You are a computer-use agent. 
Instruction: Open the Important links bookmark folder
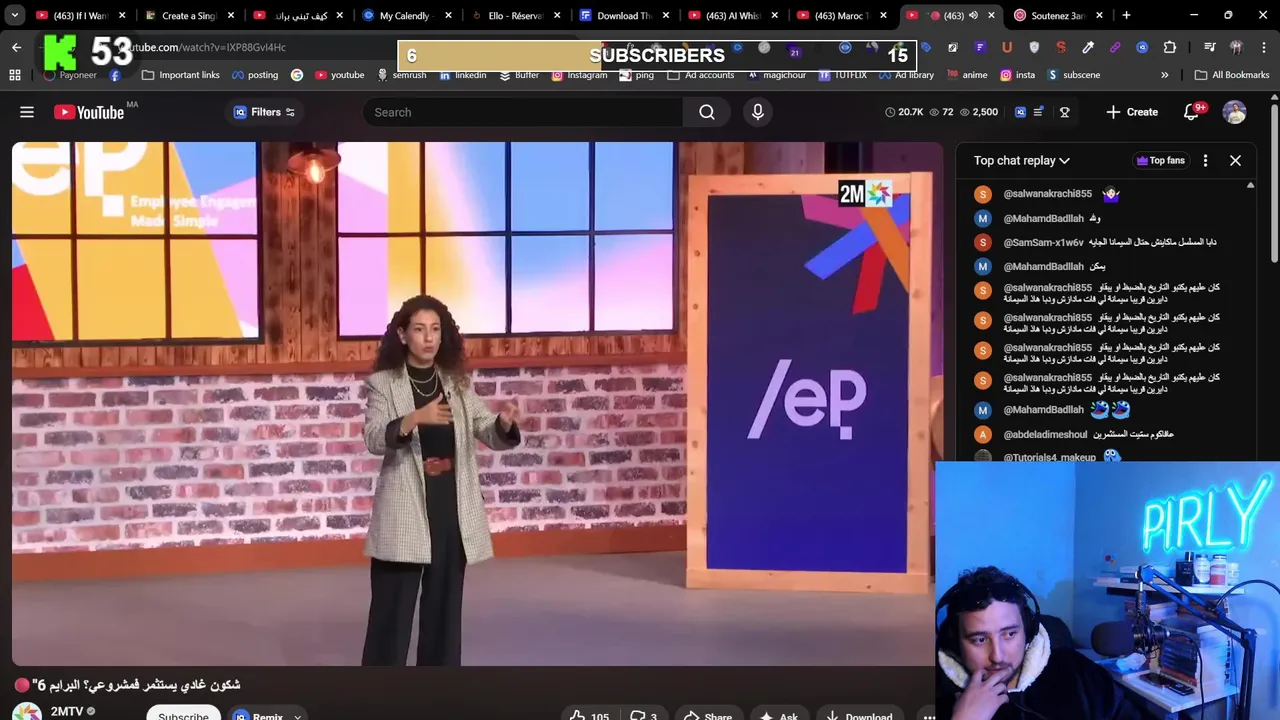click(x=181, y=75)
